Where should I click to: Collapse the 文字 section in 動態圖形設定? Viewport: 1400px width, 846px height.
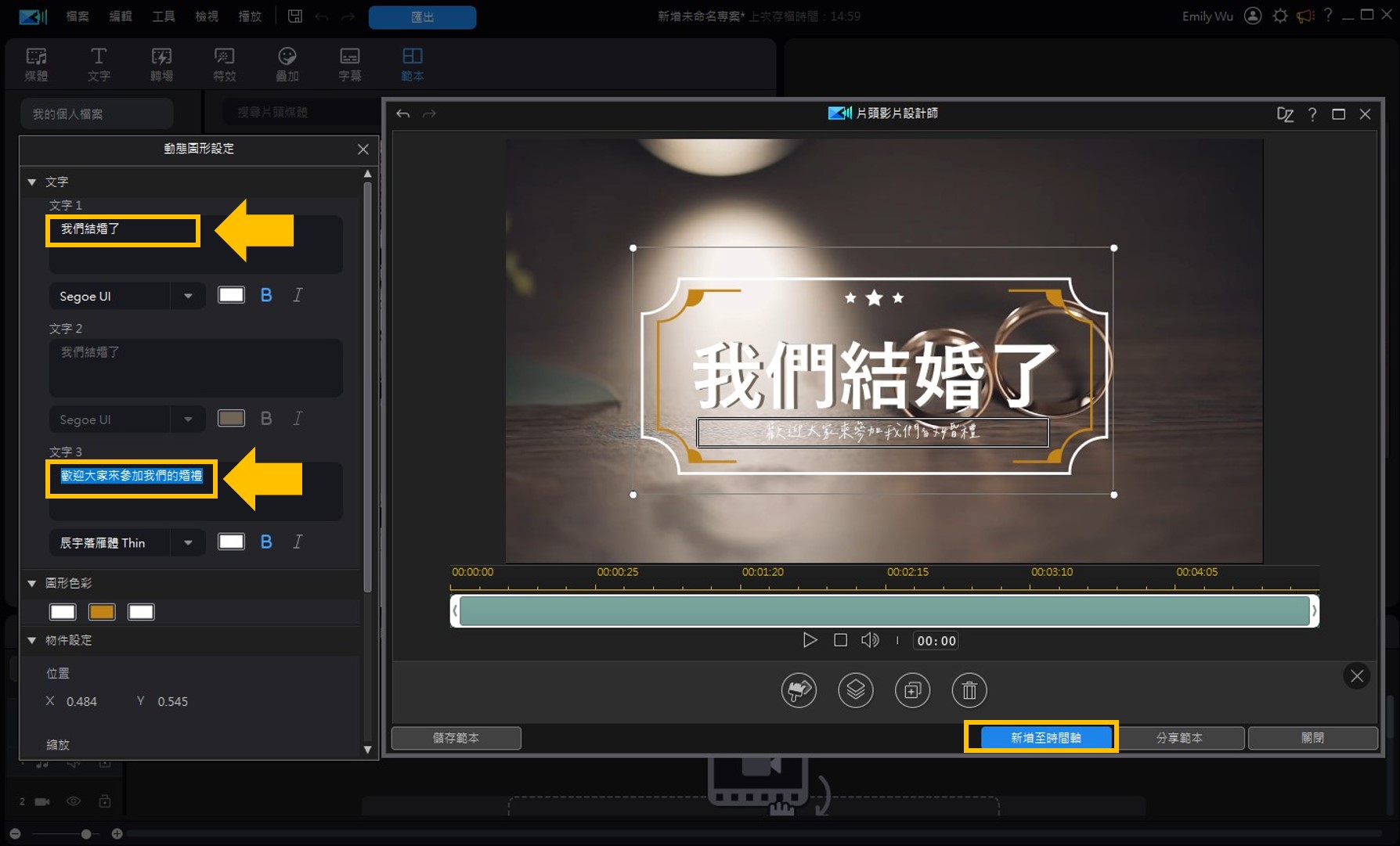[x=32, y=181]
